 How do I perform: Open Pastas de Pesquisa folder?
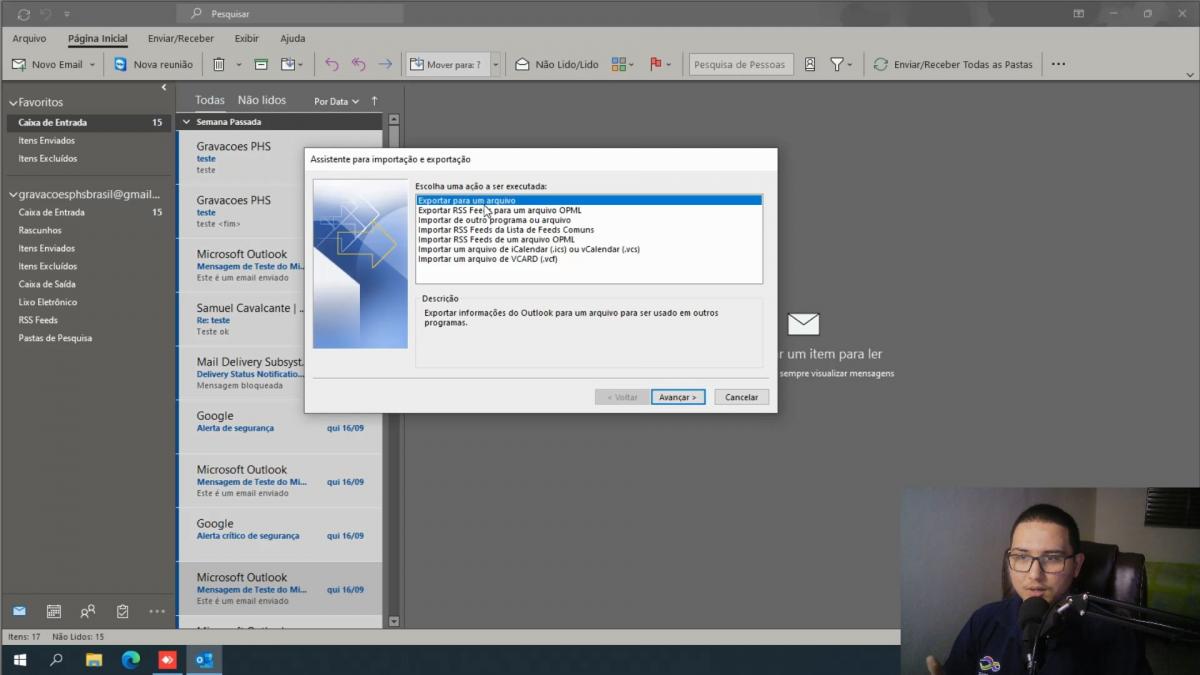point(55,338)
